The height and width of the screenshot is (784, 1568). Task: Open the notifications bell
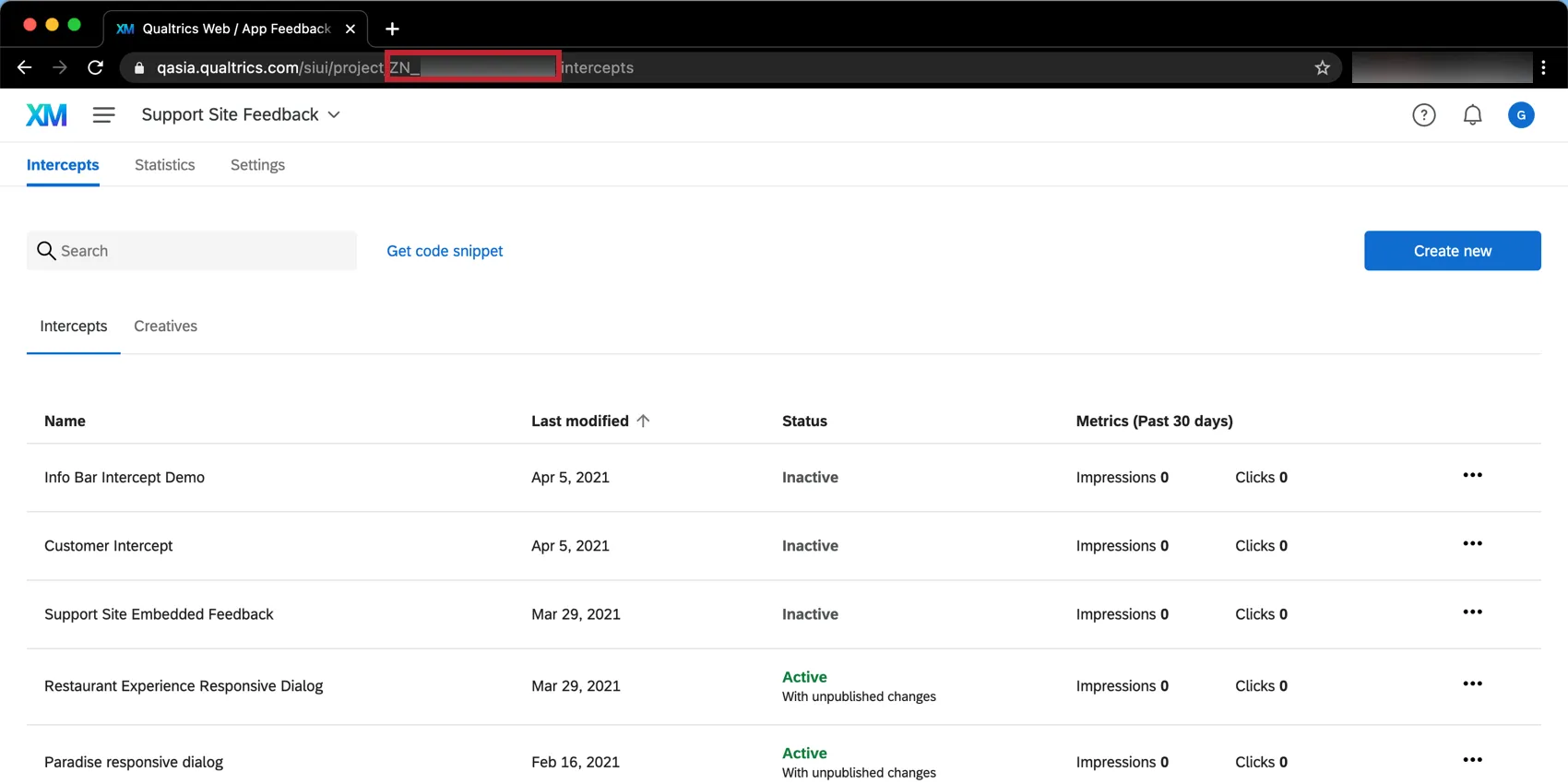click(x=1472, y=115)
